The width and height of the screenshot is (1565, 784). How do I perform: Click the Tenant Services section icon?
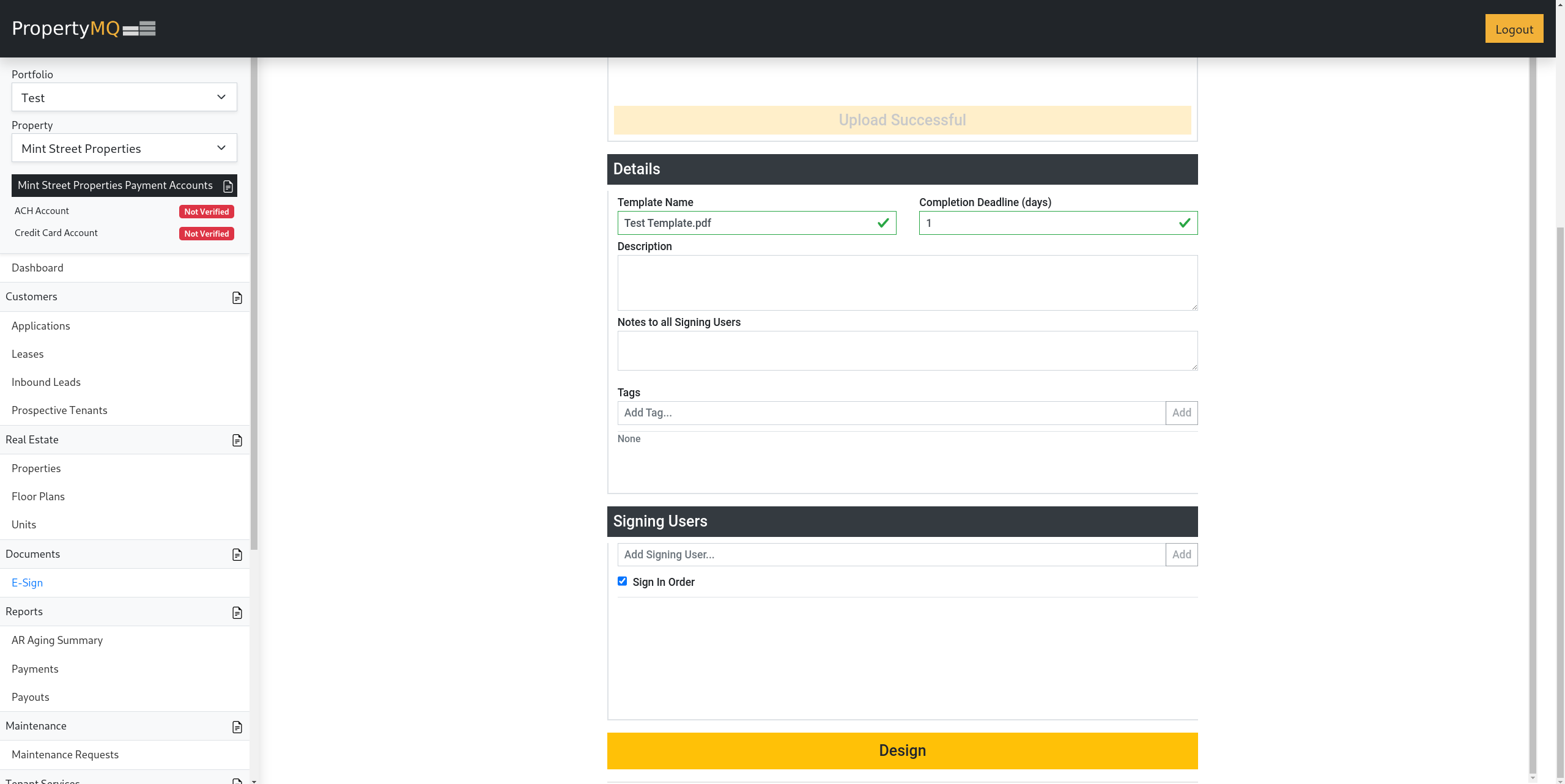pyautogui.click(x=237, y=781)
